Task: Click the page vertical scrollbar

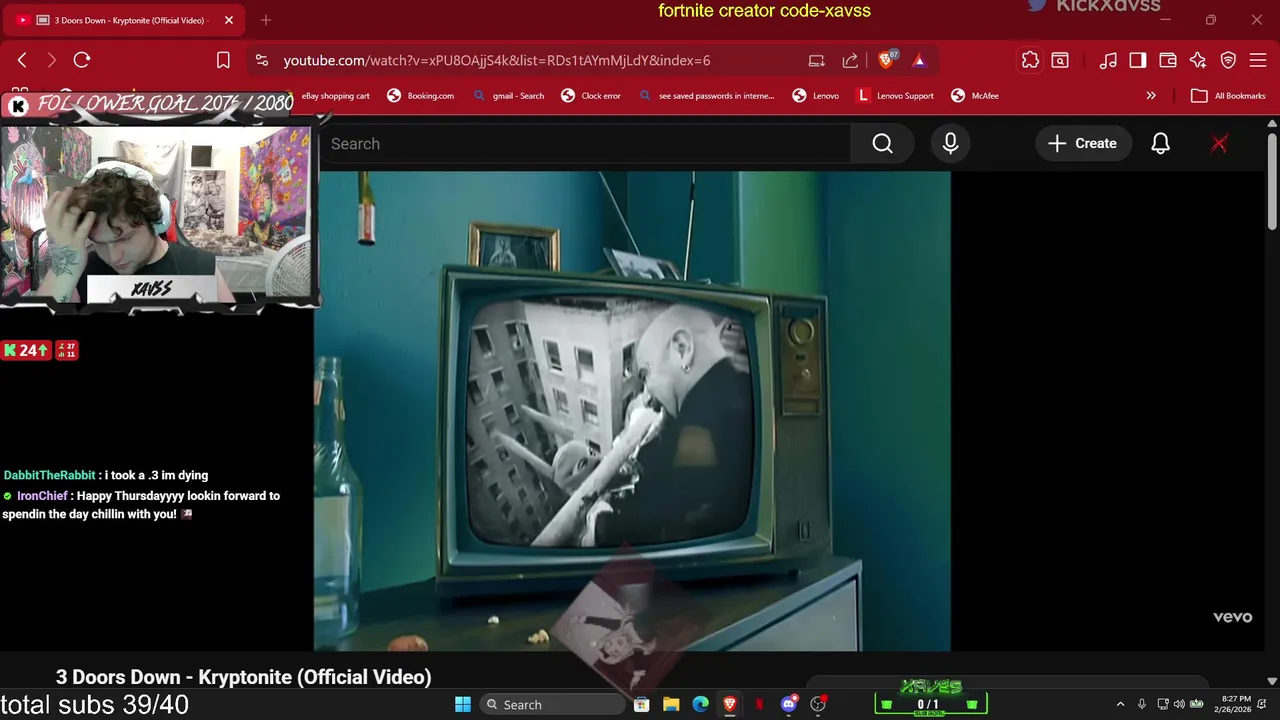Action: tap(1272, 183)
